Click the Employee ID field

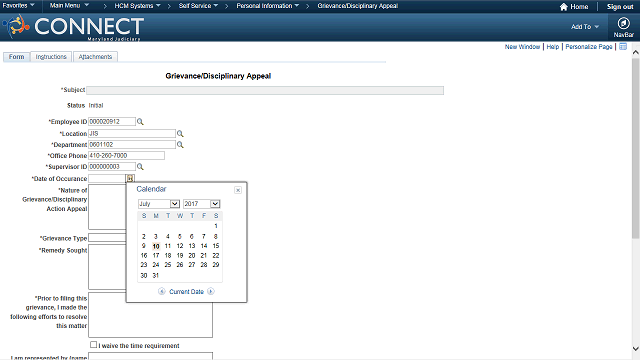point(112,122)
